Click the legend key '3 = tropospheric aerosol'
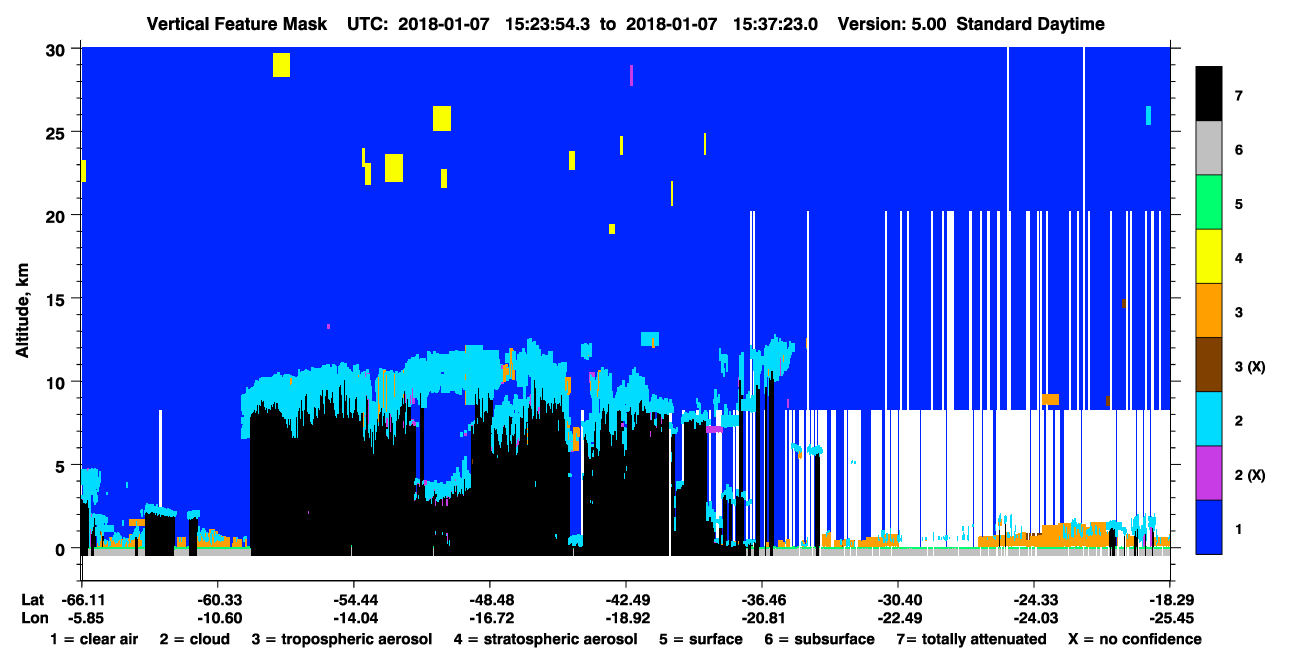 (x=342, y=639)
